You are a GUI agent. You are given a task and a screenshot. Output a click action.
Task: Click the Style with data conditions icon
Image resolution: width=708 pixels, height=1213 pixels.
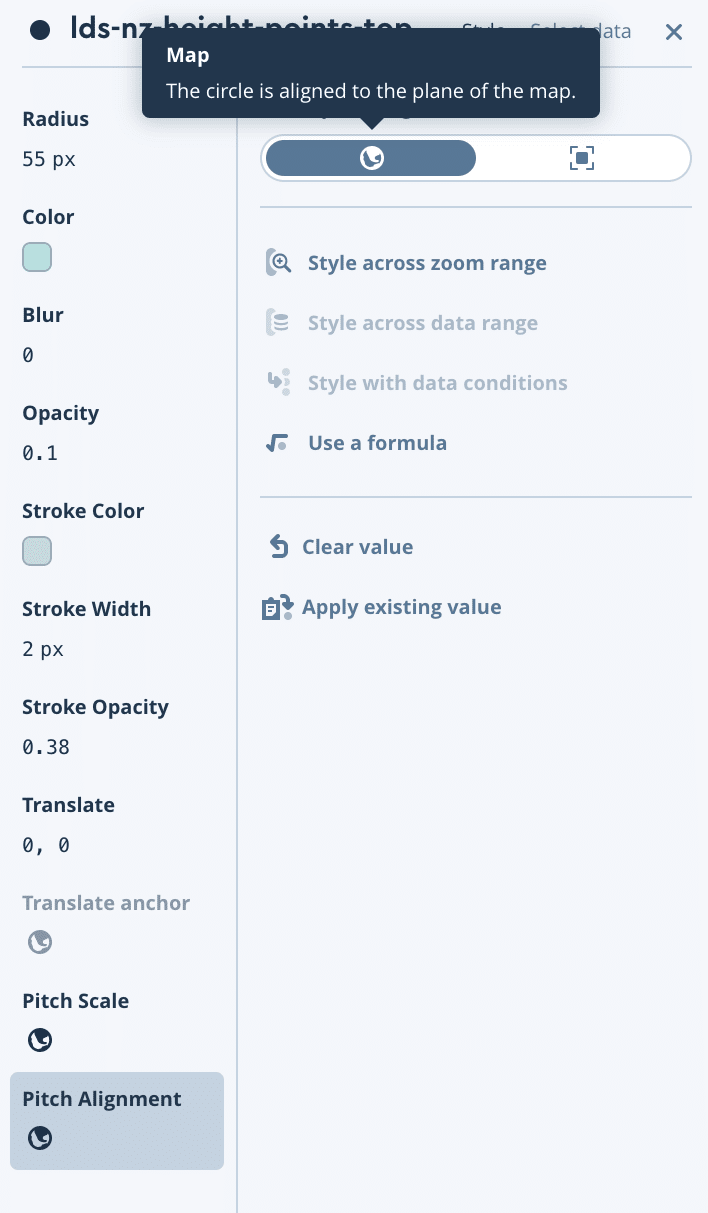[278, 383]
